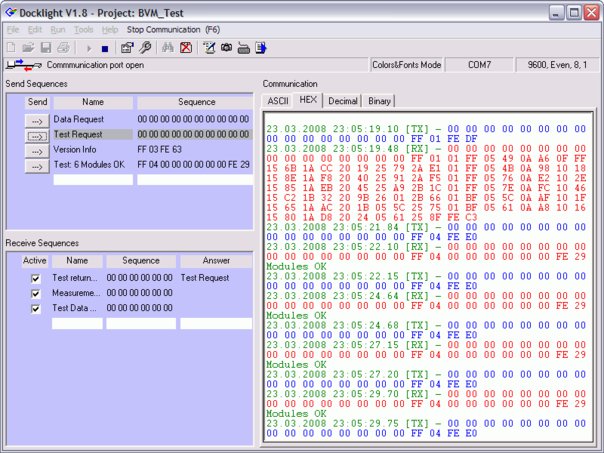Image resolution: width=604 pixels, height=453 pixels.
Task: Click the Send column header
Action: click(x=37, y=102)
